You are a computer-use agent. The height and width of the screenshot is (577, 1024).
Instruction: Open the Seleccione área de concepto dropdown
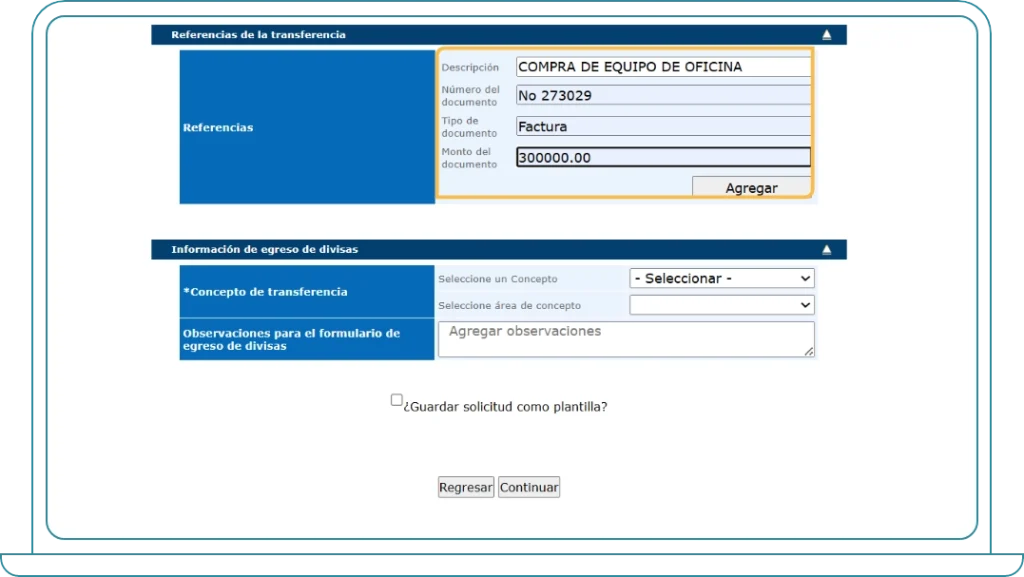[x=722, y=305]
